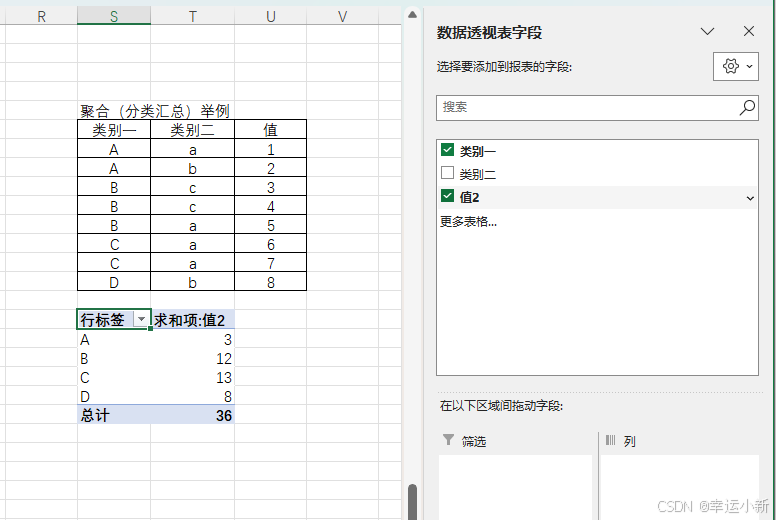Select the grand total cell 36
776x520 pixels.
pyautogui.click(x=193, y=415)
